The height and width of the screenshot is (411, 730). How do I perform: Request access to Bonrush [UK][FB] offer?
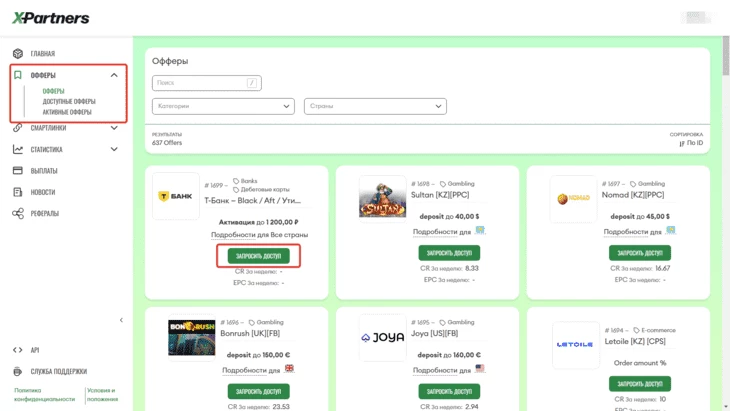tap(258, 391)
